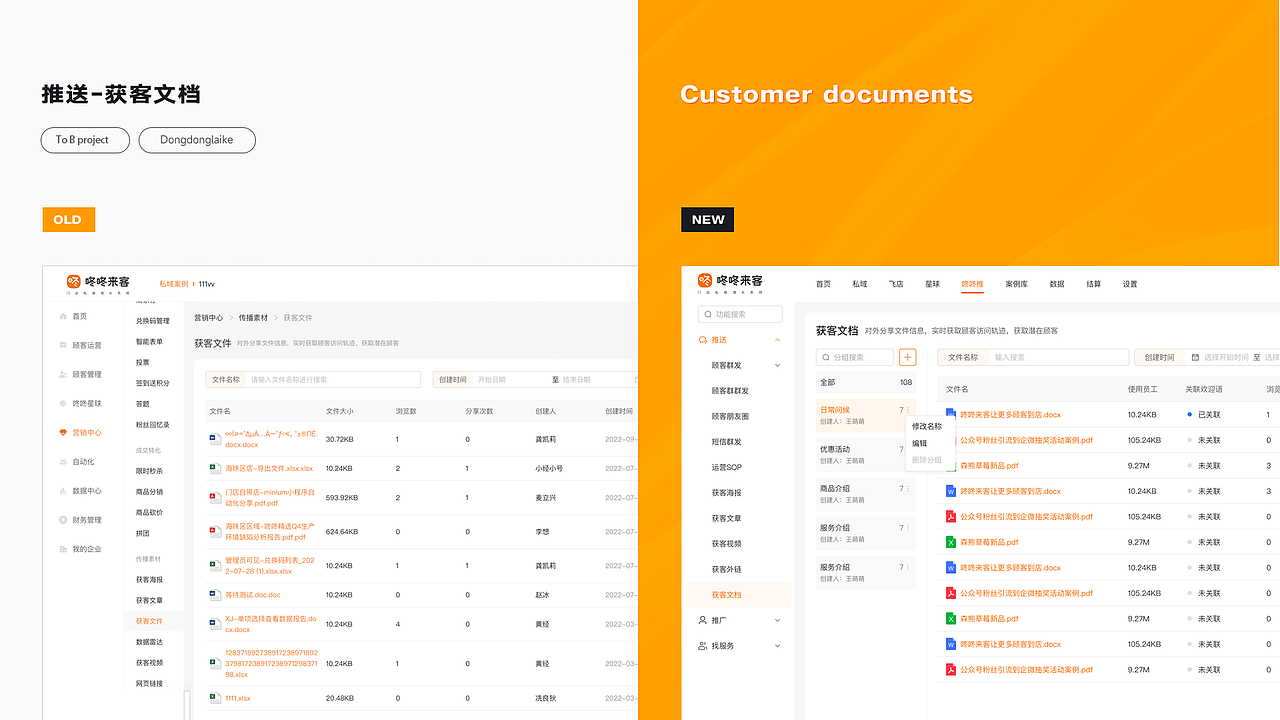Click icon of XJ-单项选择查看数据报告 file
The width and height of the screenshot is (1280, 720).
pyautogui.click(x=214, y=623)
